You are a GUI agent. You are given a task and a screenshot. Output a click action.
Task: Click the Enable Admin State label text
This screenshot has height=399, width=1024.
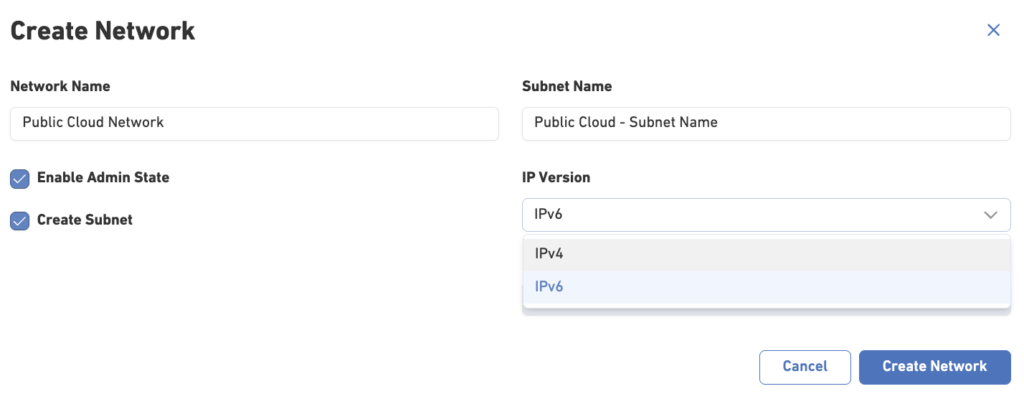[103, 178]
